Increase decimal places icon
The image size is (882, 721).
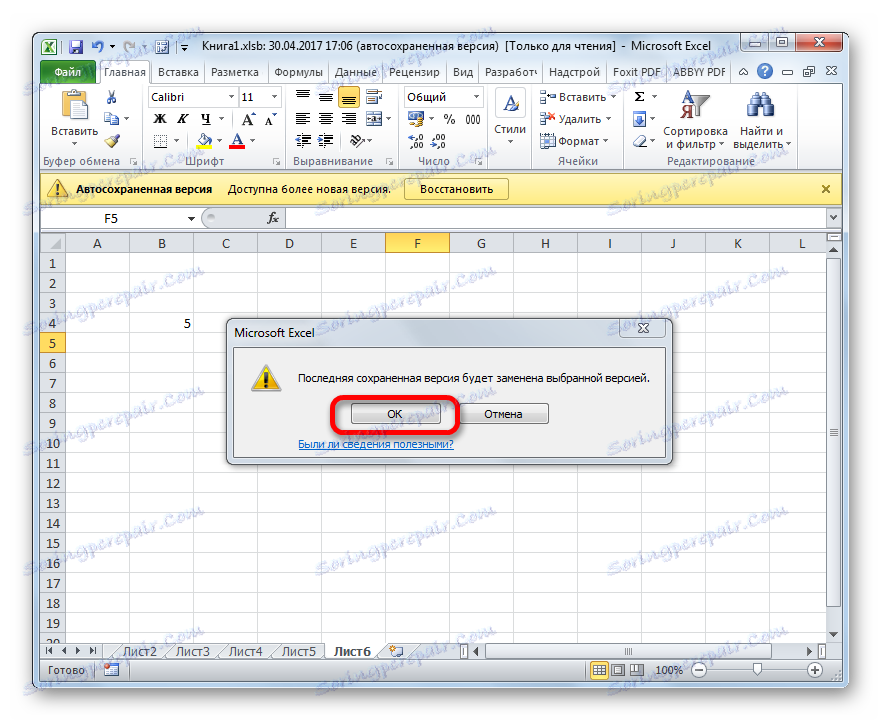[x=416, y=141]
